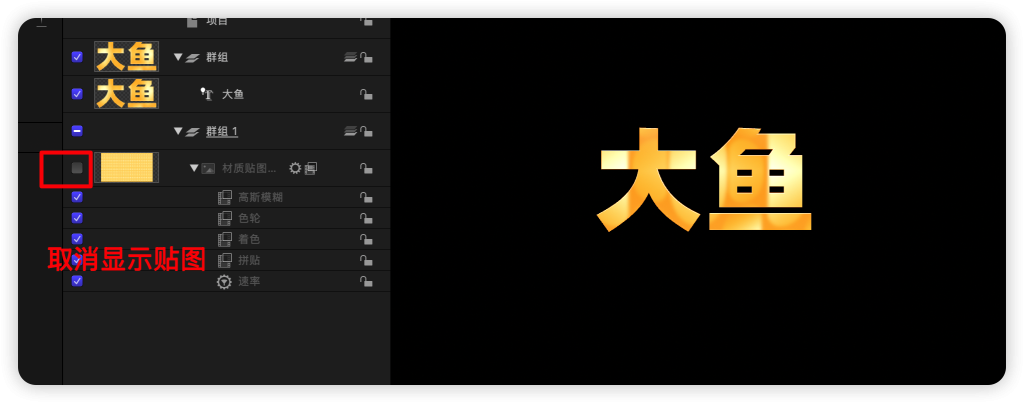
Task: Click the behaviors gear icon on 材质贴图
Action: (x=295, y=168)
